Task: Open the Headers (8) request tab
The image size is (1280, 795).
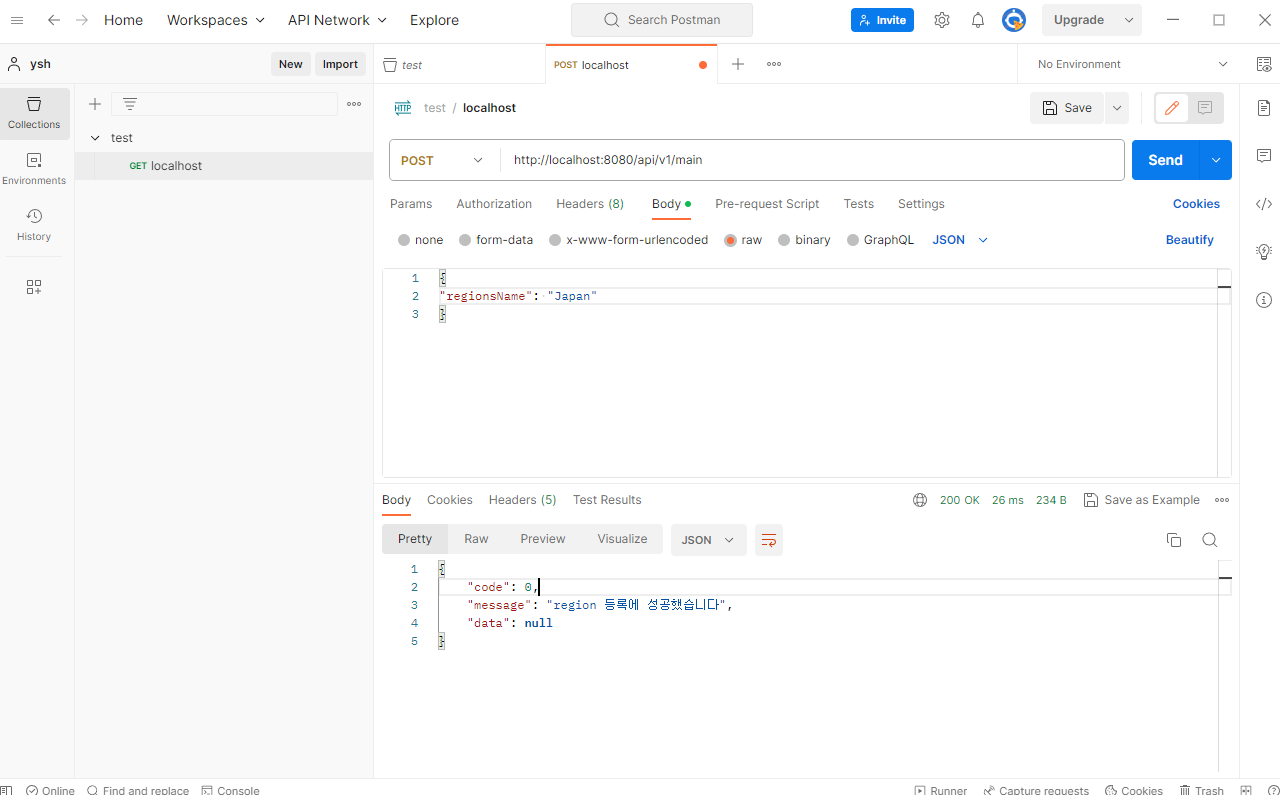Action: pos(590,204)
